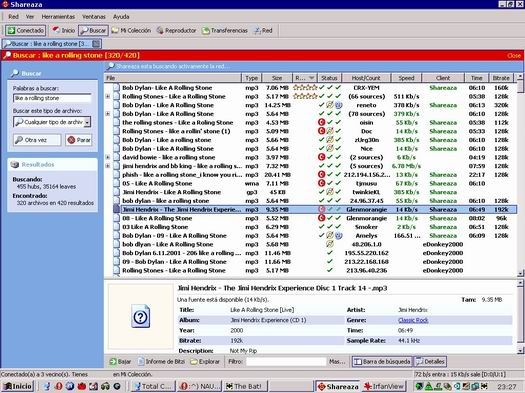Click file icon of '03 Like A Rolling Stone'
525x393 pixels.
116,227
